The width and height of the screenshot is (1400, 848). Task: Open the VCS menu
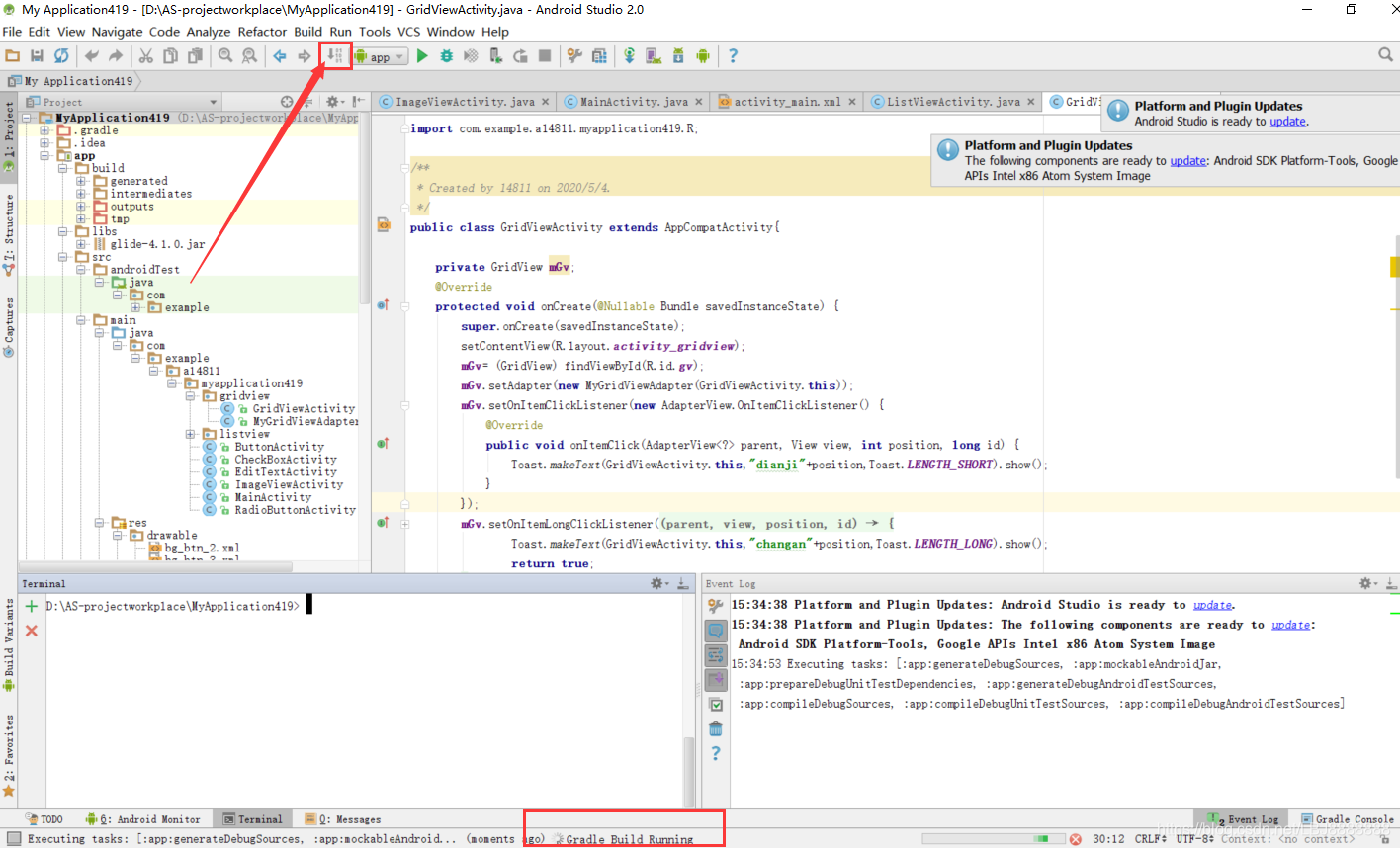[x=409, y=32]
